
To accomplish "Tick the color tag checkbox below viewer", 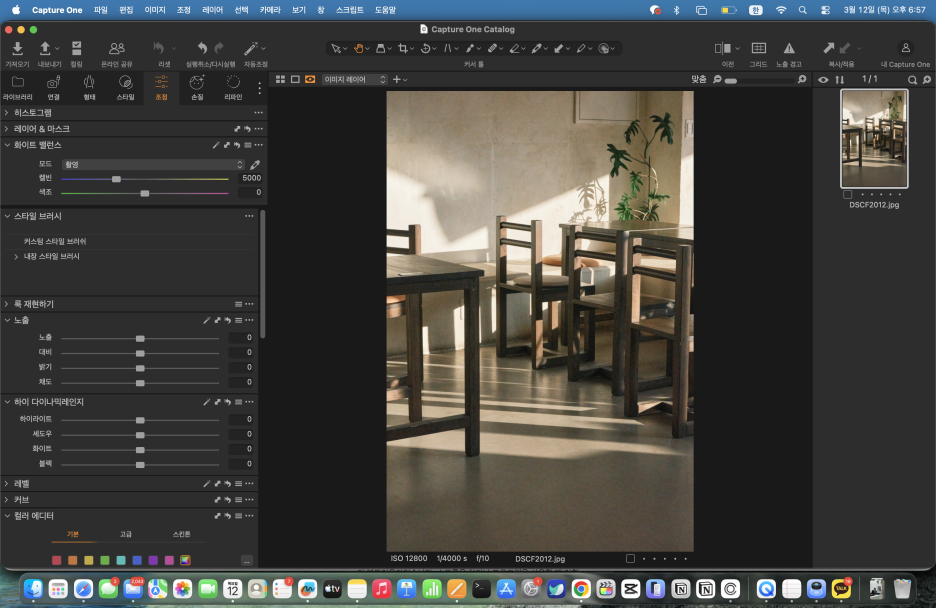I will pos(630,558).
